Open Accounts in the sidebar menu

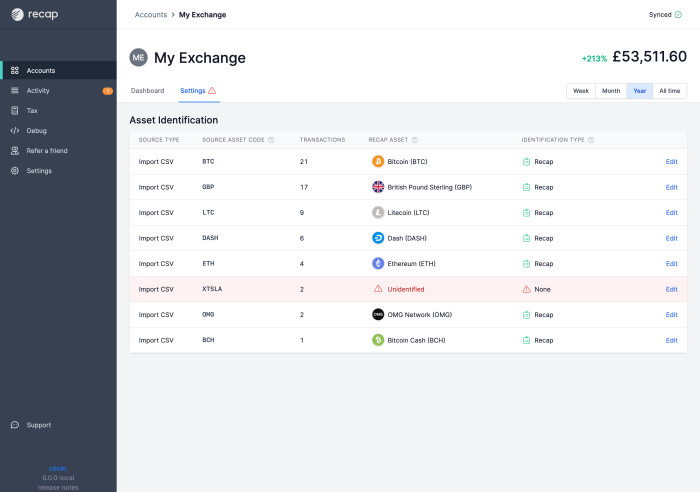click(x=58, y=71)
